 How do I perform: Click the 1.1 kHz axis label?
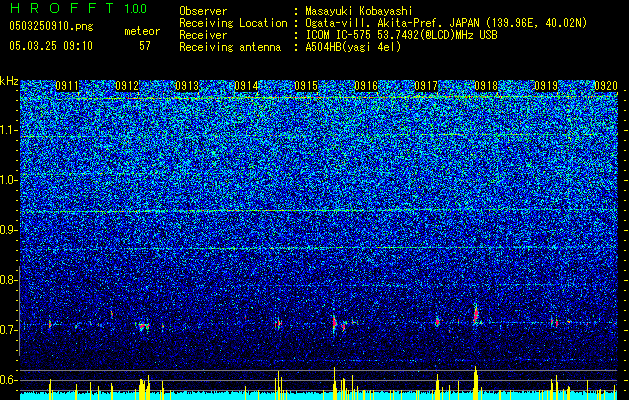click(9, 130)
